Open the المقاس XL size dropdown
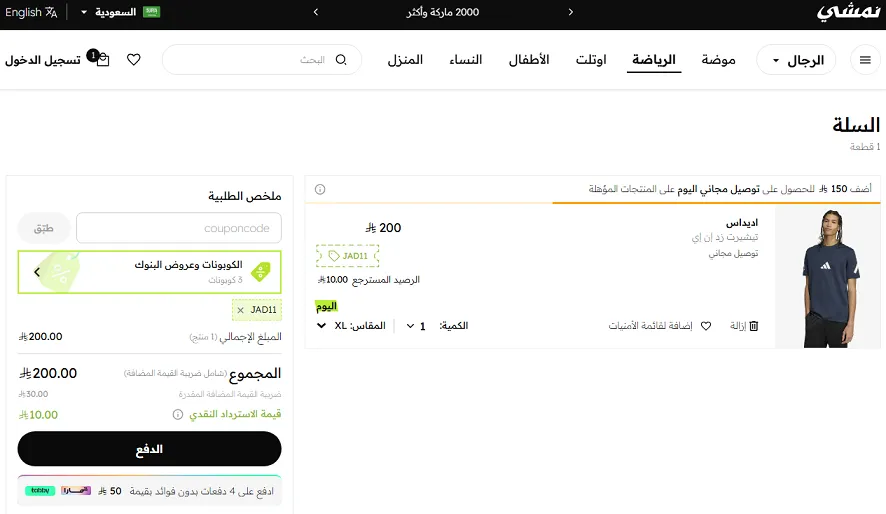This screenshot has height=514, width=886. pos(351,326)
